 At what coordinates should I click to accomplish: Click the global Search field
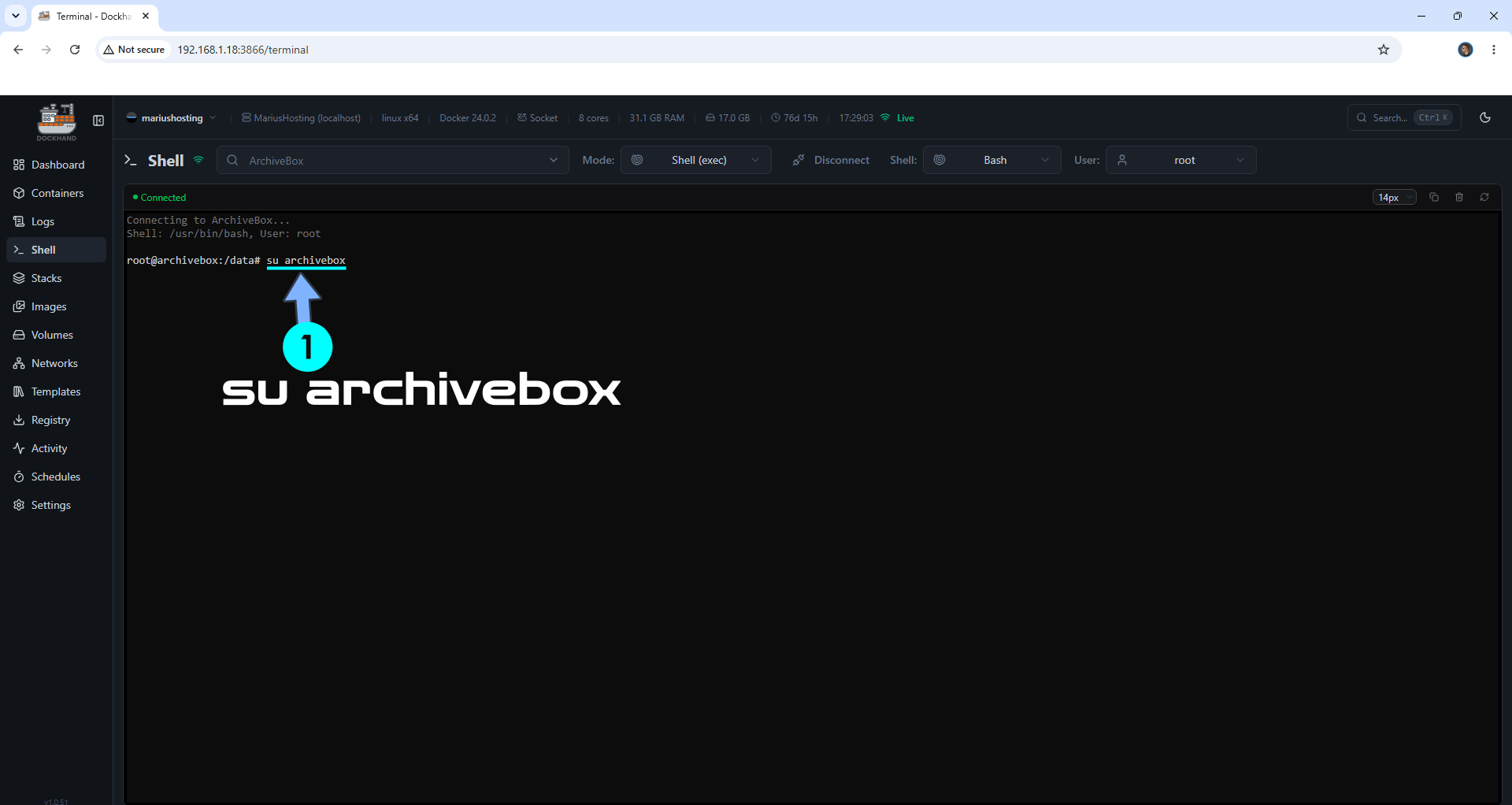[x=1404, y=117]
